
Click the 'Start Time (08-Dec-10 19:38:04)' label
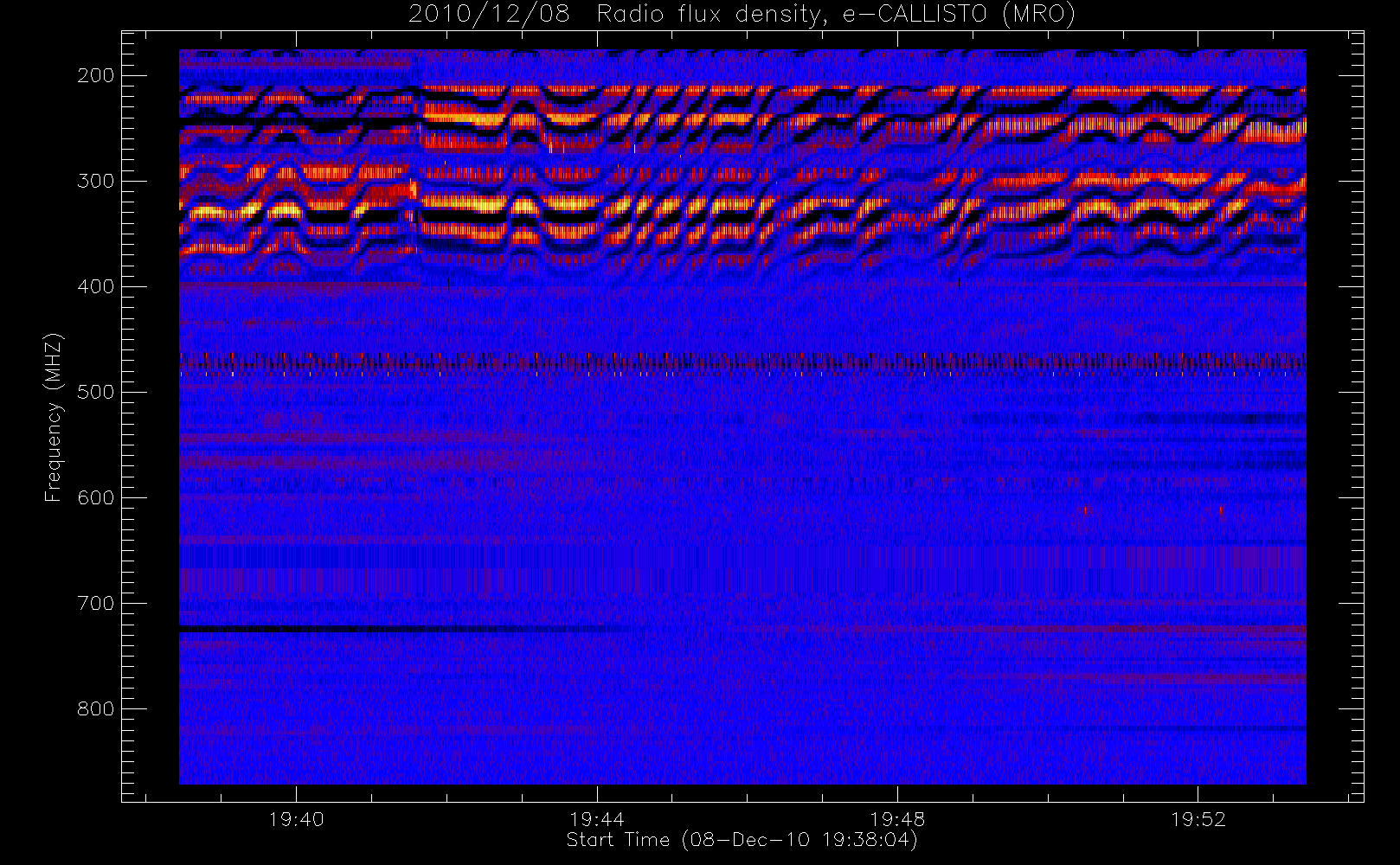[742, 840]
